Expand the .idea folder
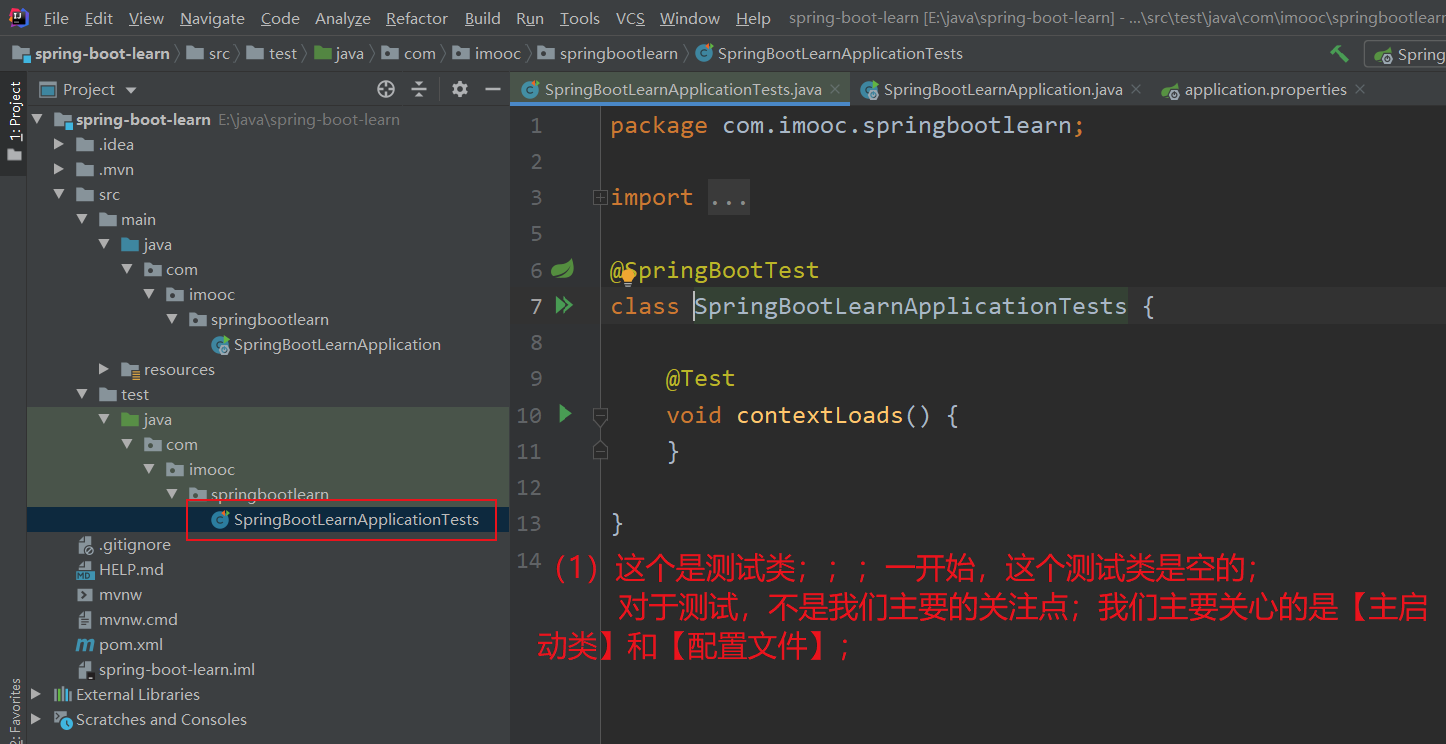The image size is (1446, 744). click(x=59, y=143)
